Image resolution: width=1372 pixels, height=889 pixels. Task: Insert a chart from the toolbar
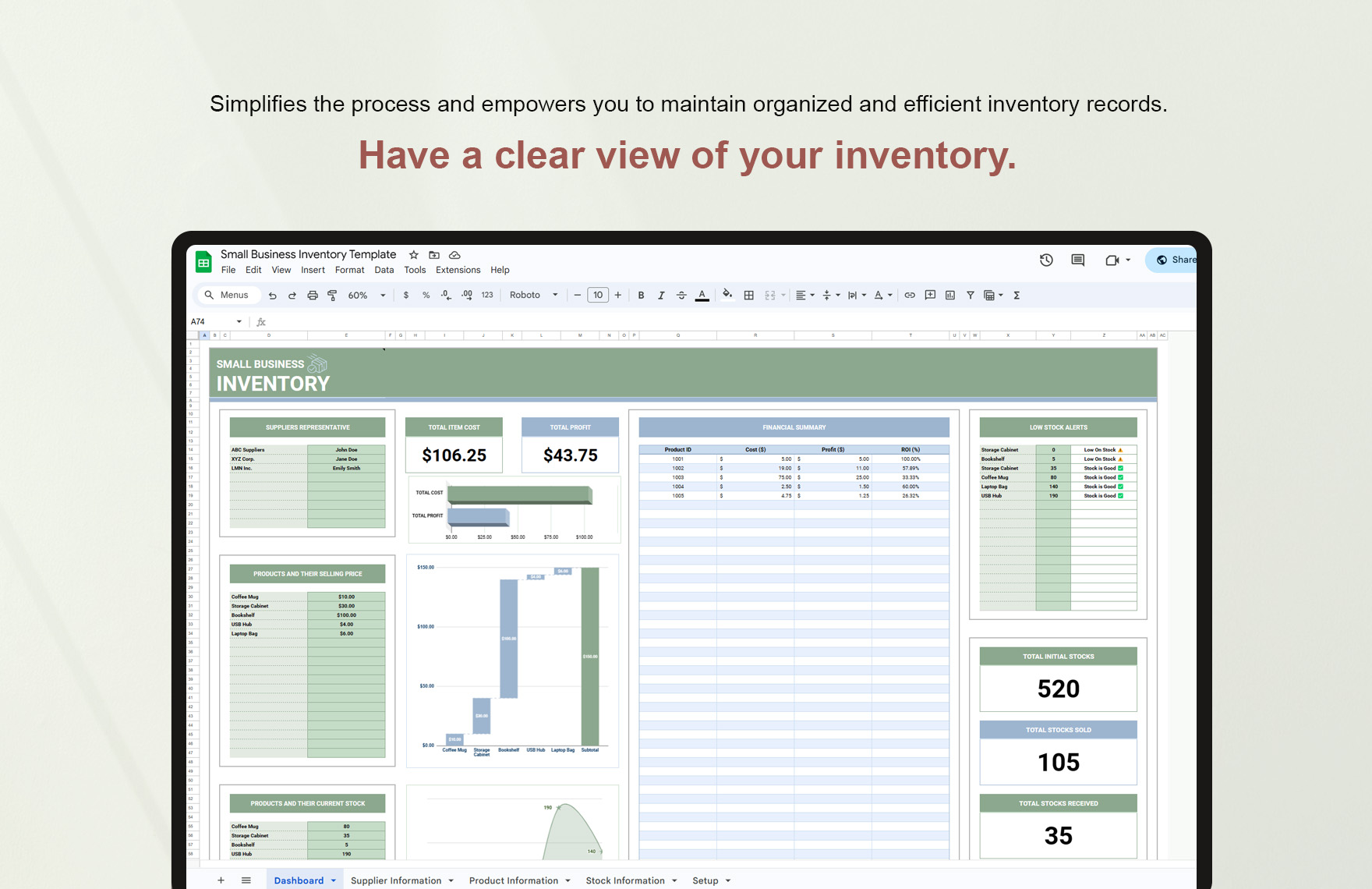(x=949, y=295)
